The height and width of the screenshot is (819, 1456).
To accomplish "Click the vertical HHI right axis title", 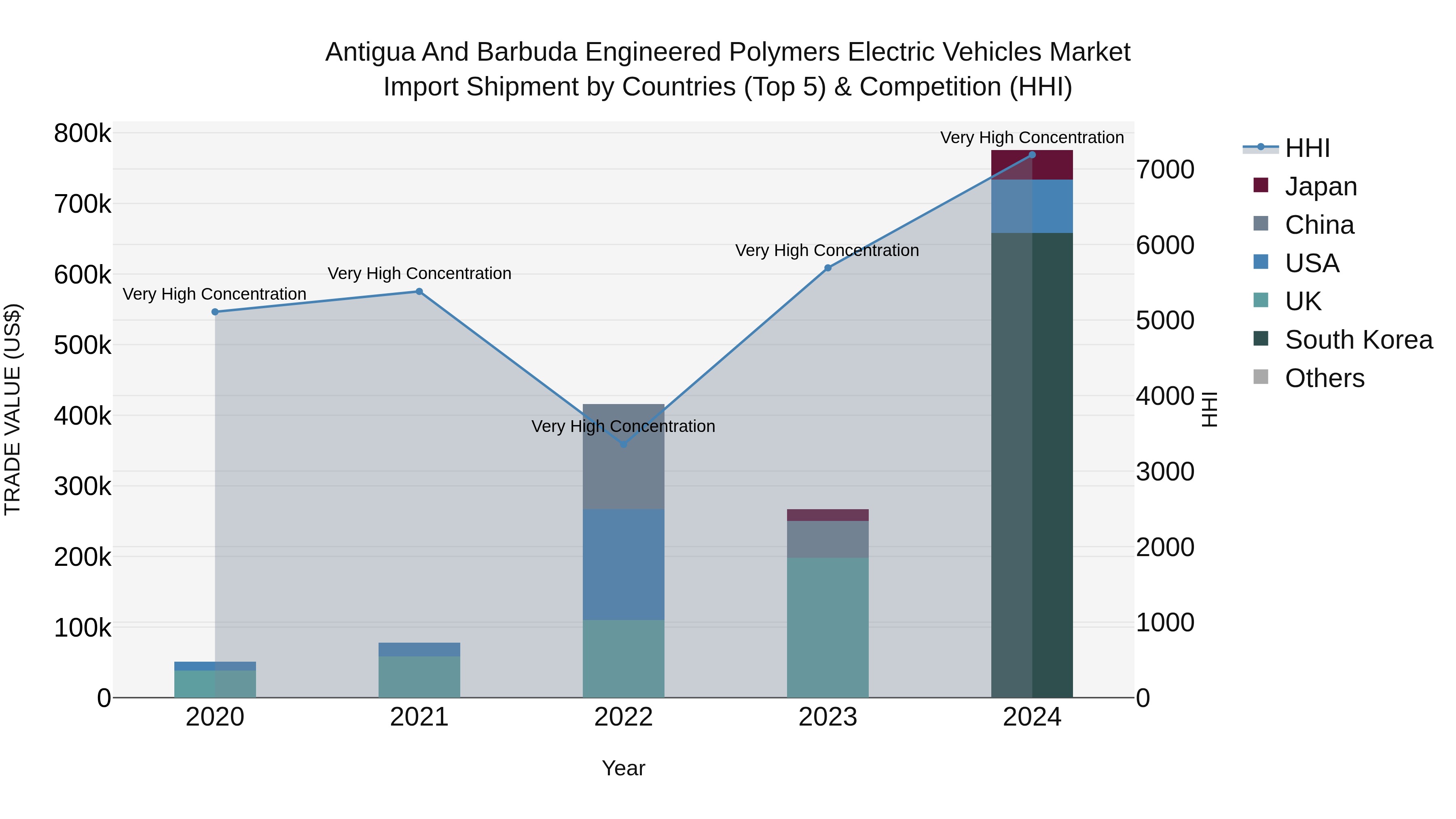I will pos(1209,409).
